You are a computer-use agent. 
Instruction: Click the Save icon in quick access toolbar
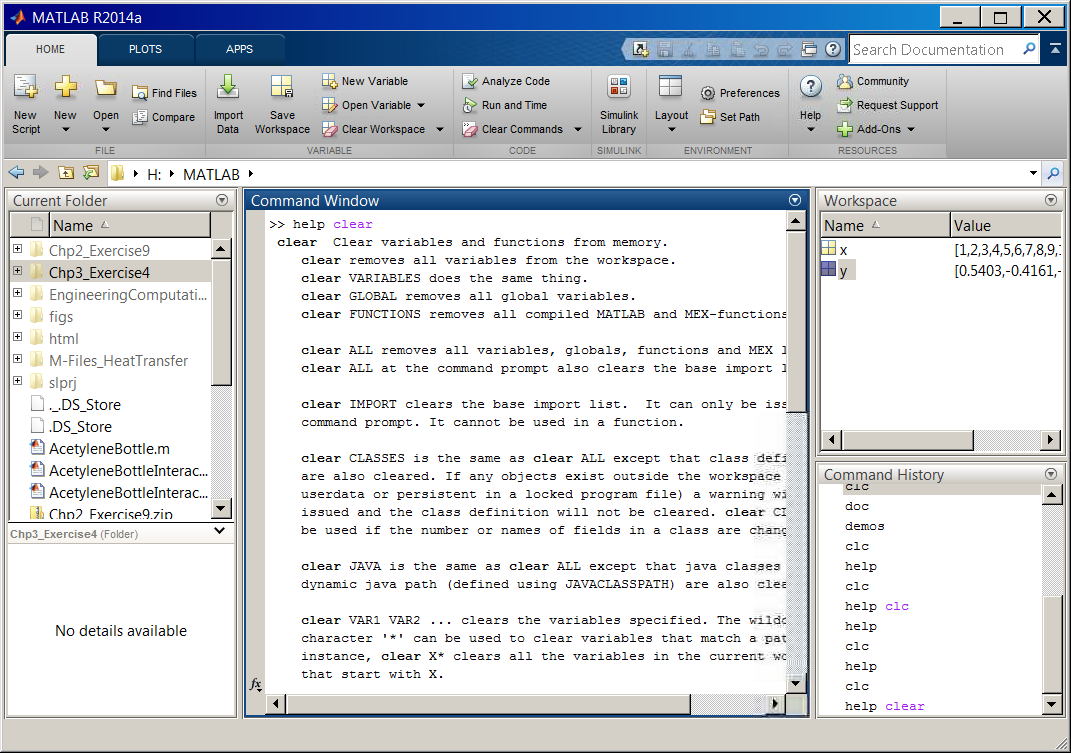coord(665,49)
